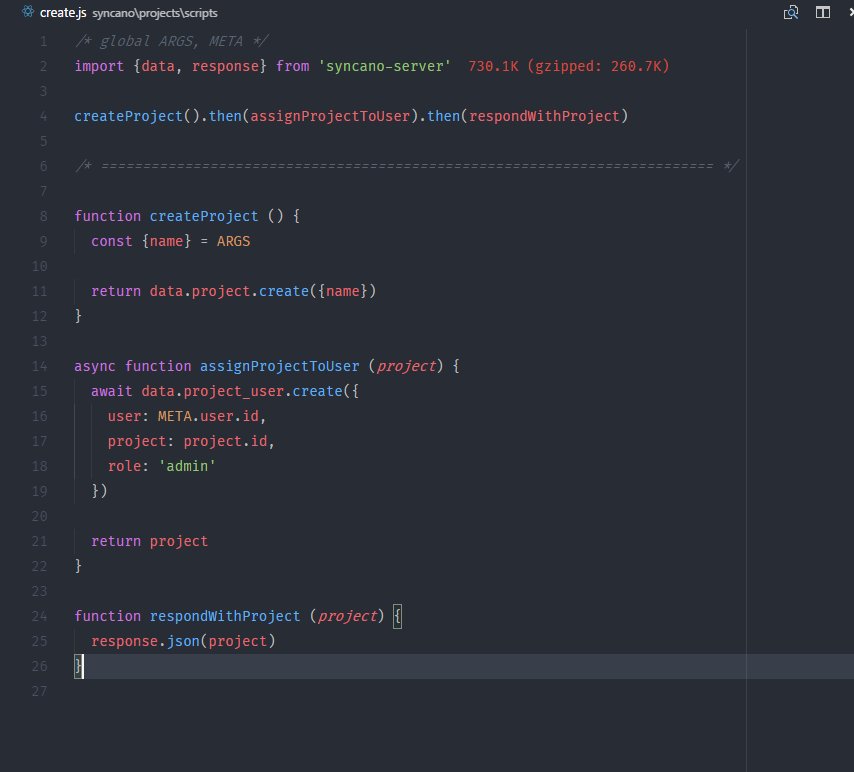Click the equals-sign separator comment on line 6
Screen dimensions: 854x772
click(407, 166)
